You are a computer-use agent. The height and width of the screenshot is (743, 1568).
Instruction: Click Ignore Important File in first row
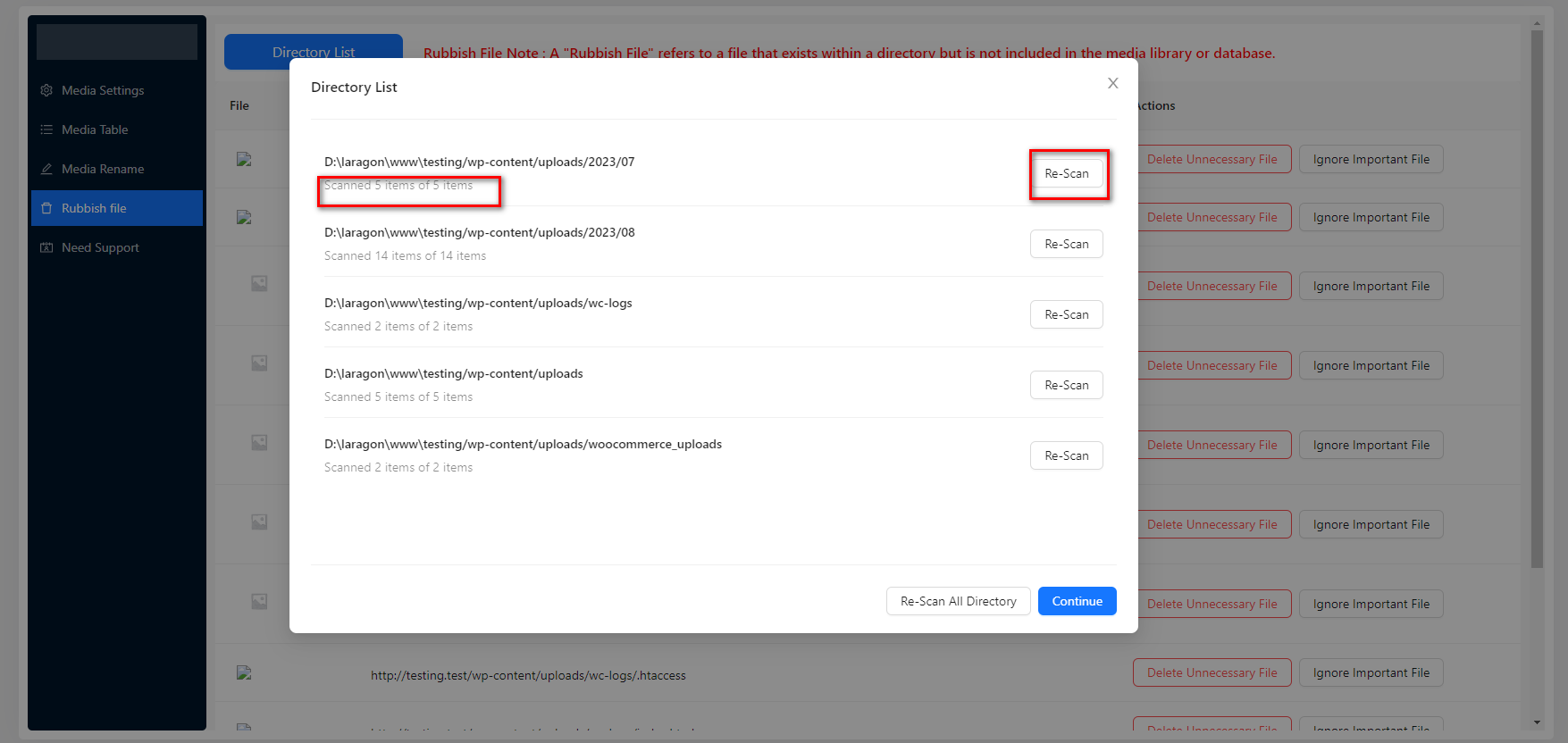point(1371,159)
